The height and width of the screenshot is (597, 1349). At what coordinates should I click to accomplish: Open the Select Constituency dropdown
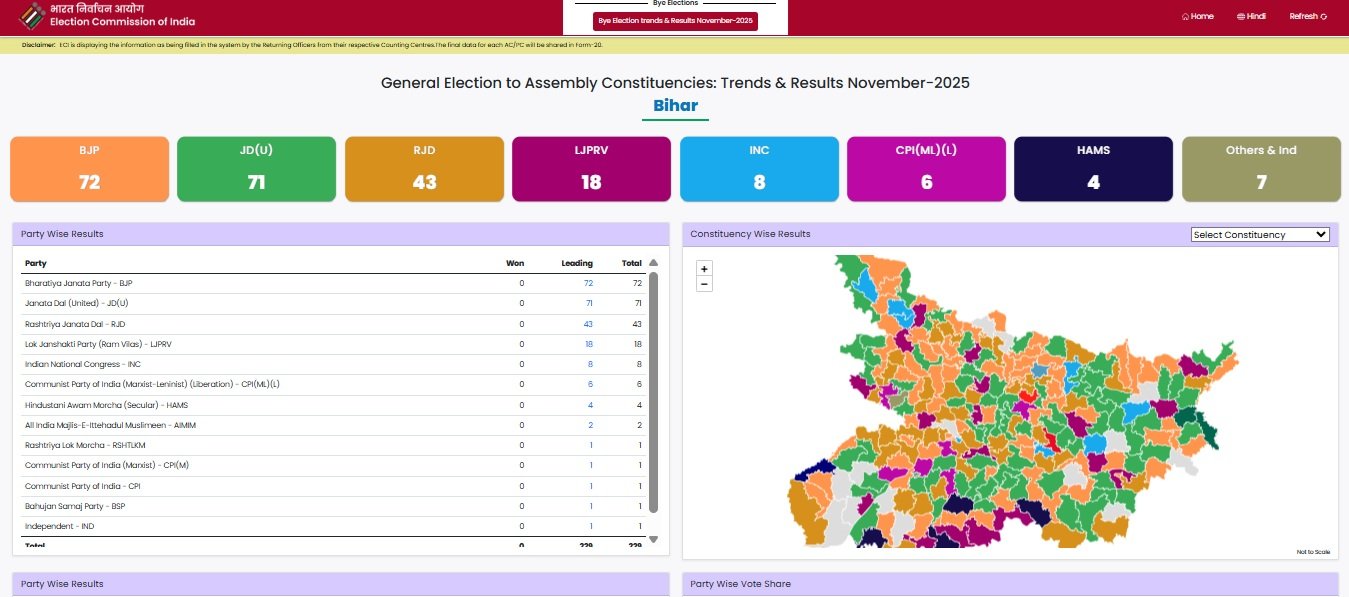[1259, 234]
